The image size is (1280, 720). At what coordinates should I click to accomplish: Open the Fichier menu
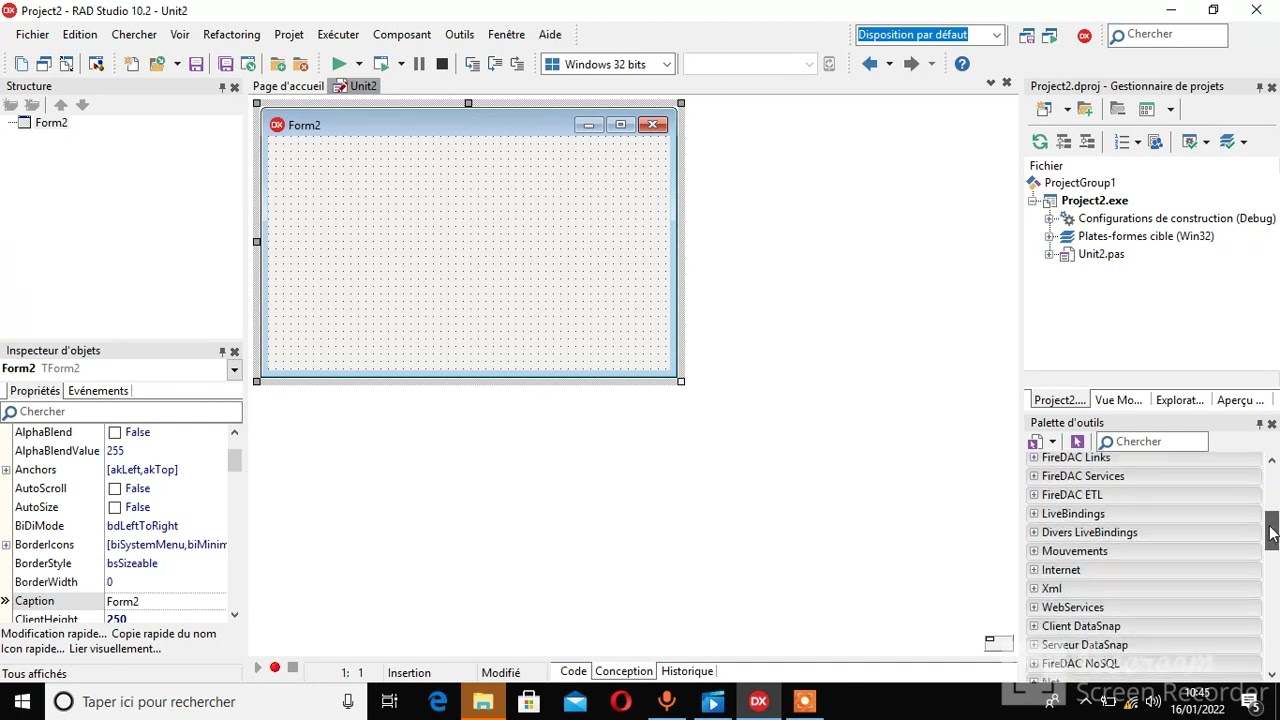coord(32,35)
